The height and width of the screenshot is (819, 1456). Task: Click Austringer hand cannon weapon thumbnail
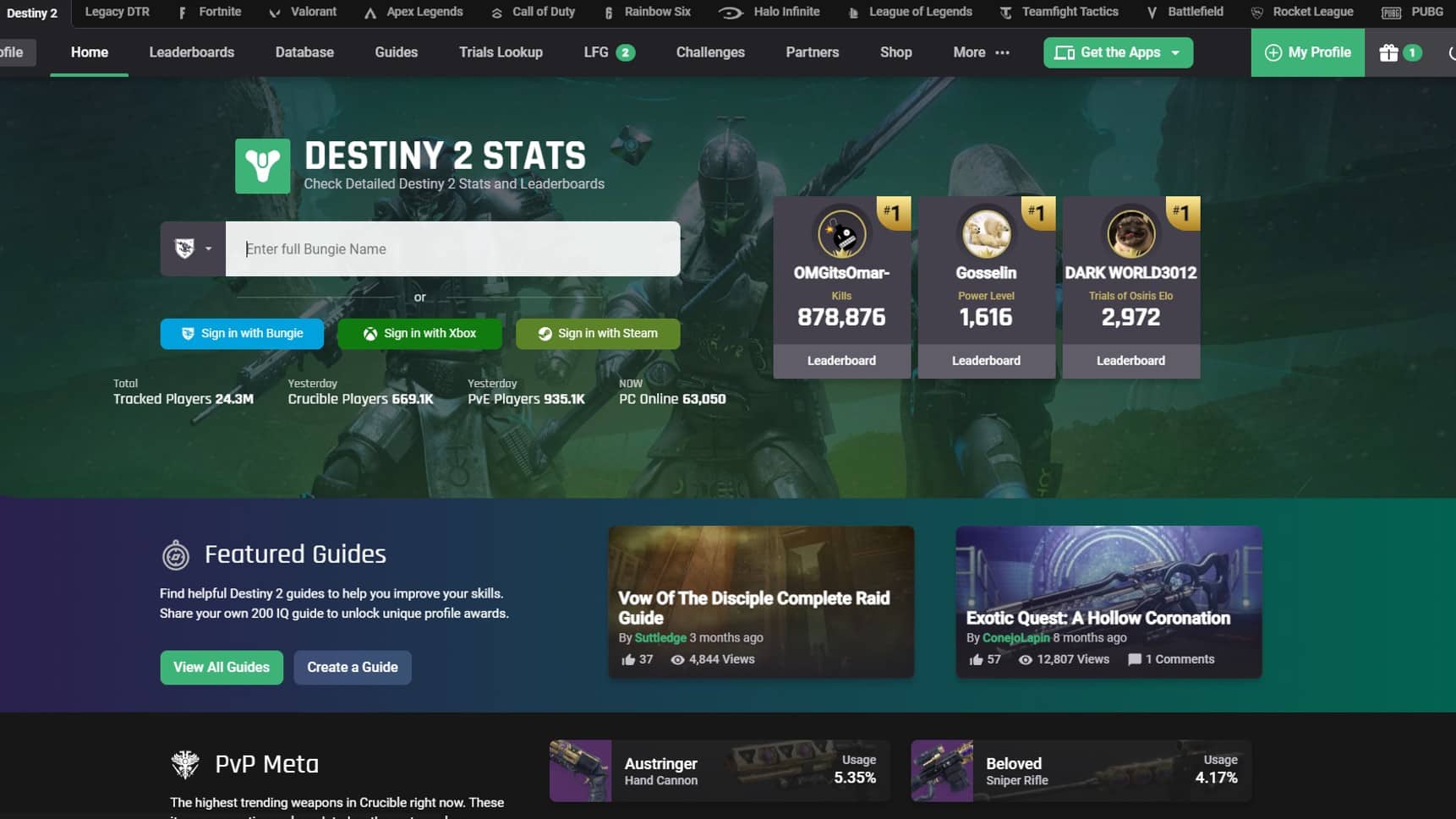580,771
